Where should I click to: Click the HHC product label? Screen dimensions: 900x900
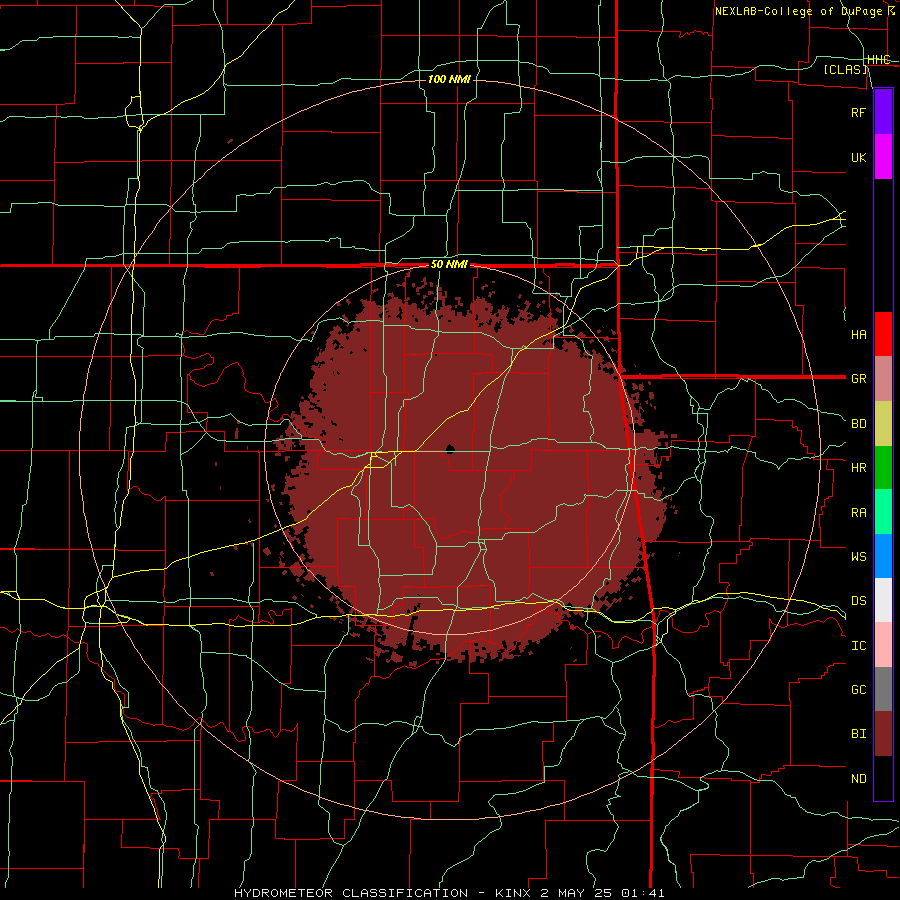879,60
